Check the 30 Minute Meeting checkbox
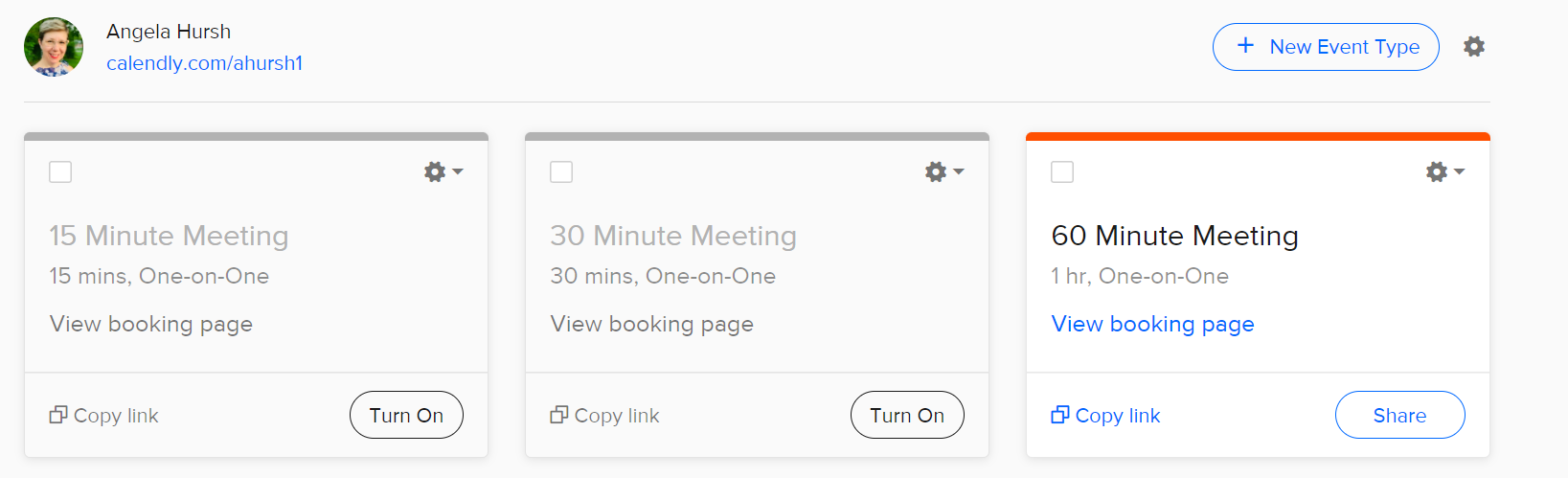Image resolution: width=1568 pixels, height=478 pixels. pos(561,172)
